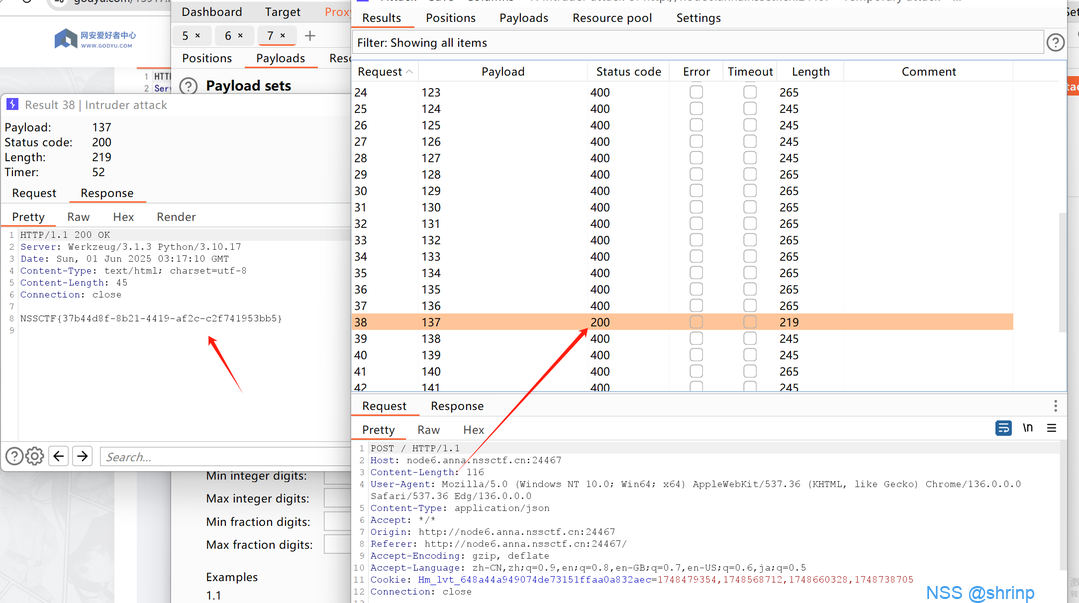1079x603 pixels.
Task: Toggle Error checkbox for request 27
Action: 696,141
